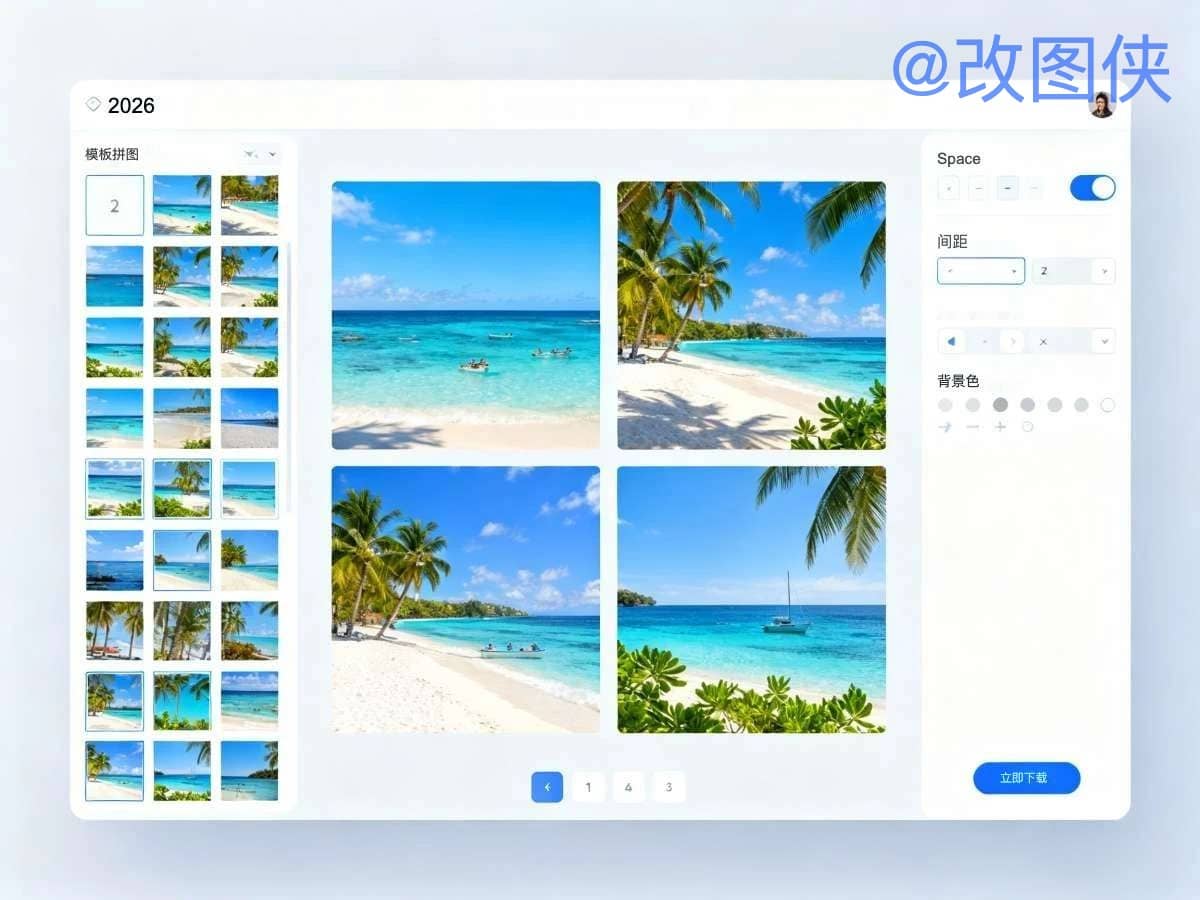
Task: Open page 4 in the pagination bar
Action: tap(629, 787)
